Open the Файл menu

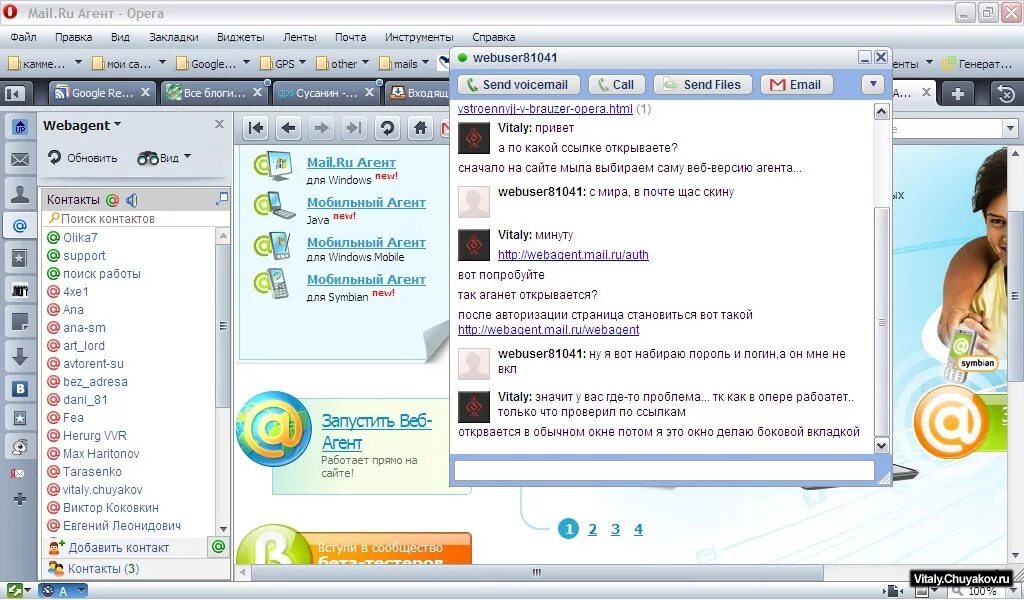23,37
